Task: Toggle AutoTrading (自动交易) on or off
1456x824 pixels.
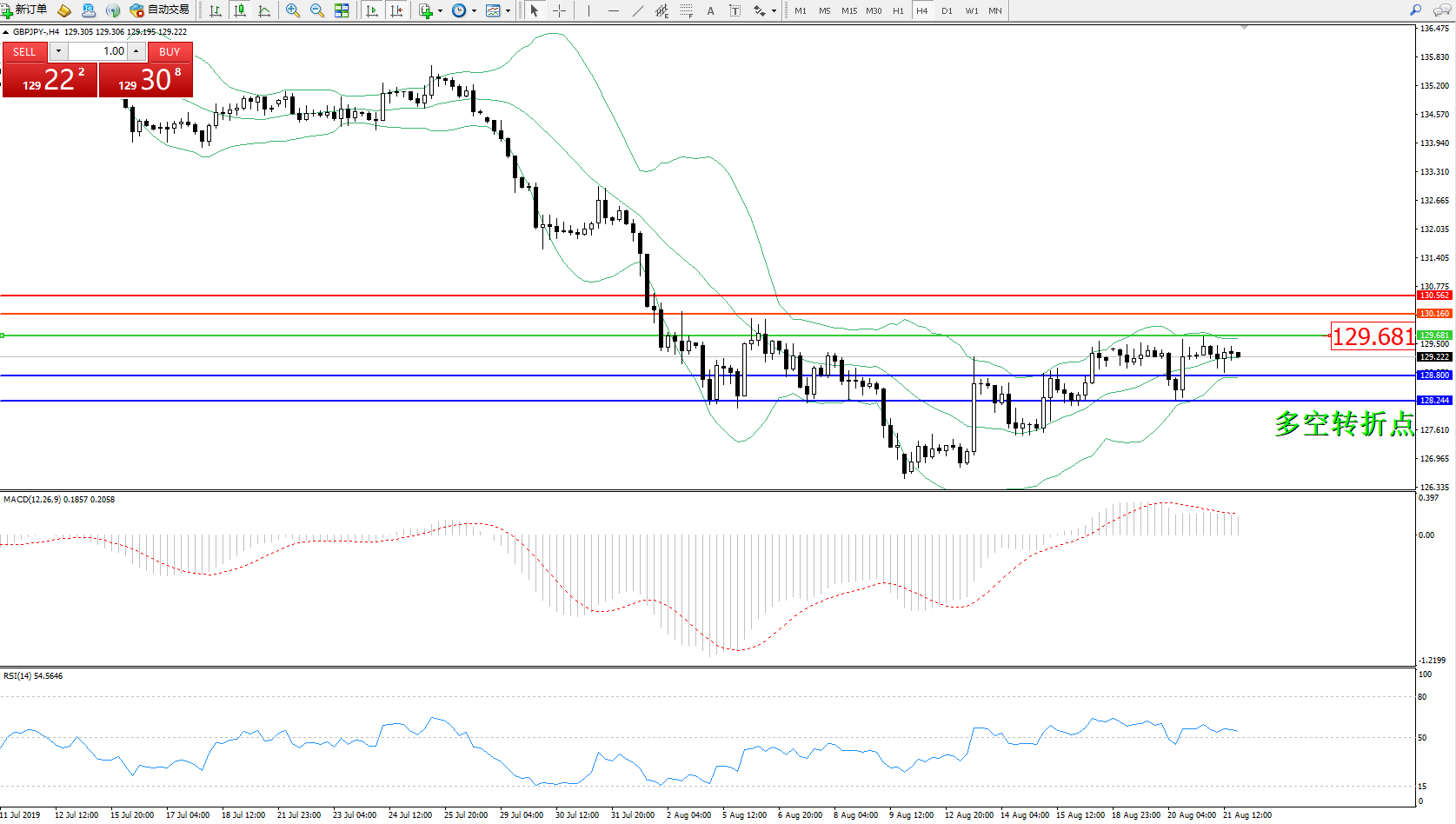Action: point(160,10)
